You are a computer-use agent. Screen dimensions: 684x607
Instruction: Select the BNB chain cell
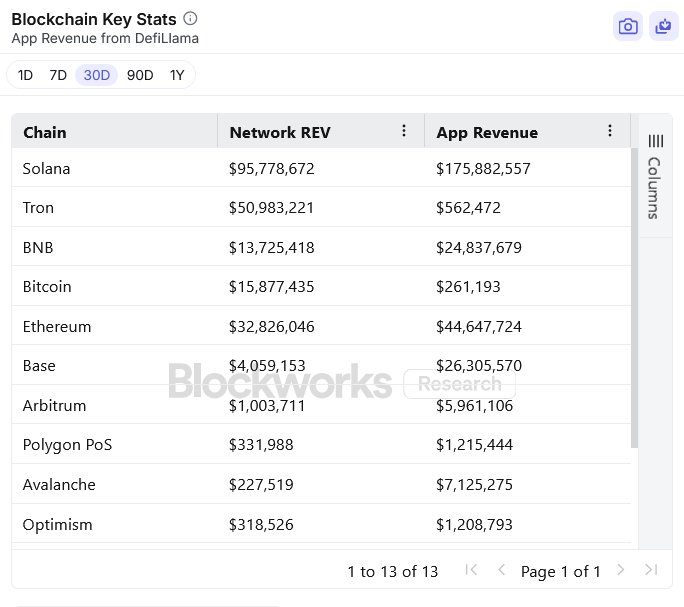114,247
